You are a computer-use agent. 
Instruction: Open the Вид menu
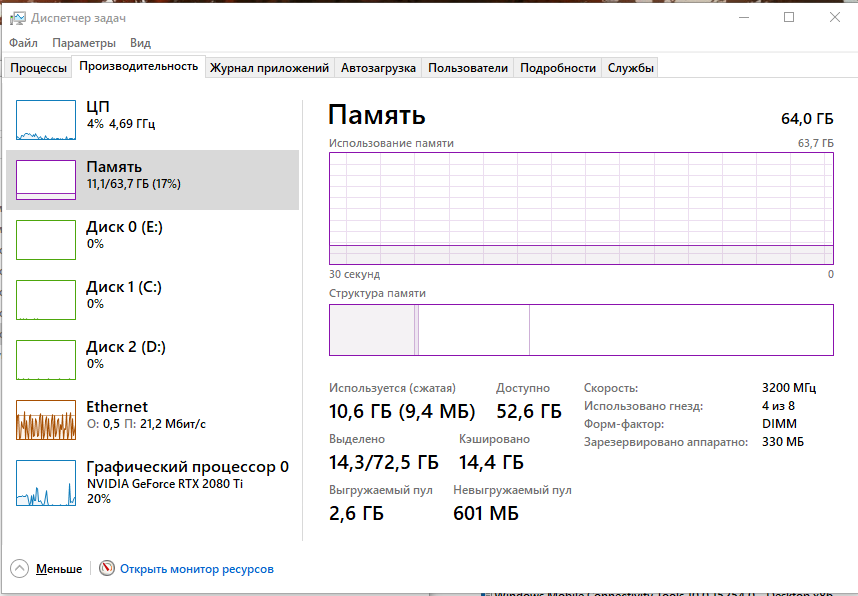point(140,43)
